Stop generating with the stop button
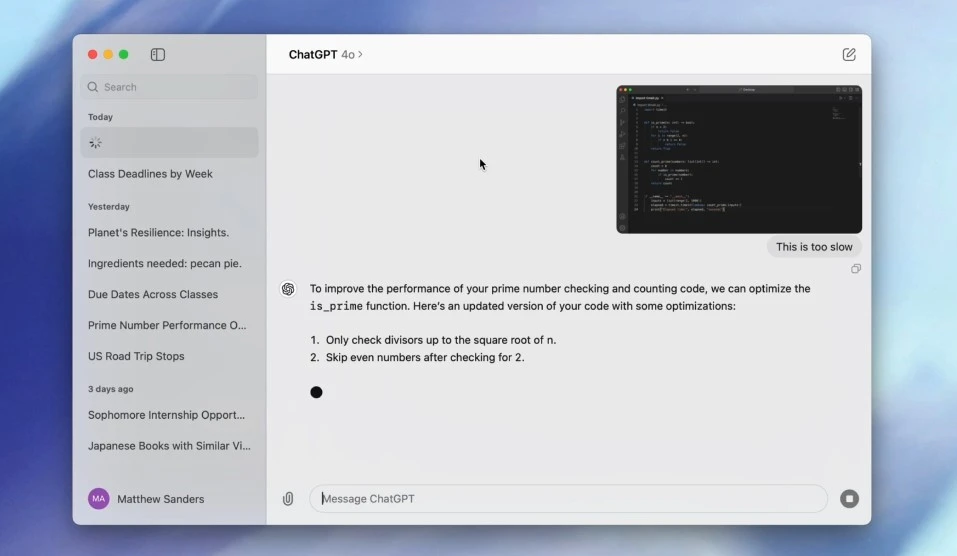The width and height of the screenshot is (957, 556). tap(849, 499)
